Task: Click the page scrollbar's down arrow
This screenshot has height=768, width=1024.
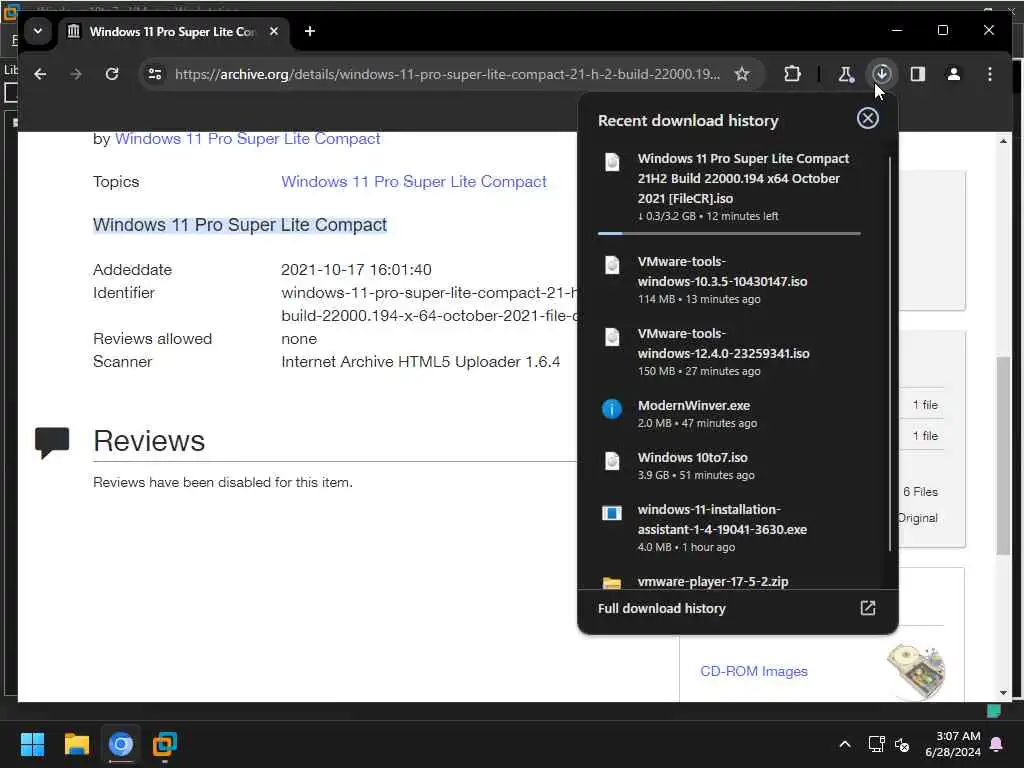Action: pos(1003,693)
